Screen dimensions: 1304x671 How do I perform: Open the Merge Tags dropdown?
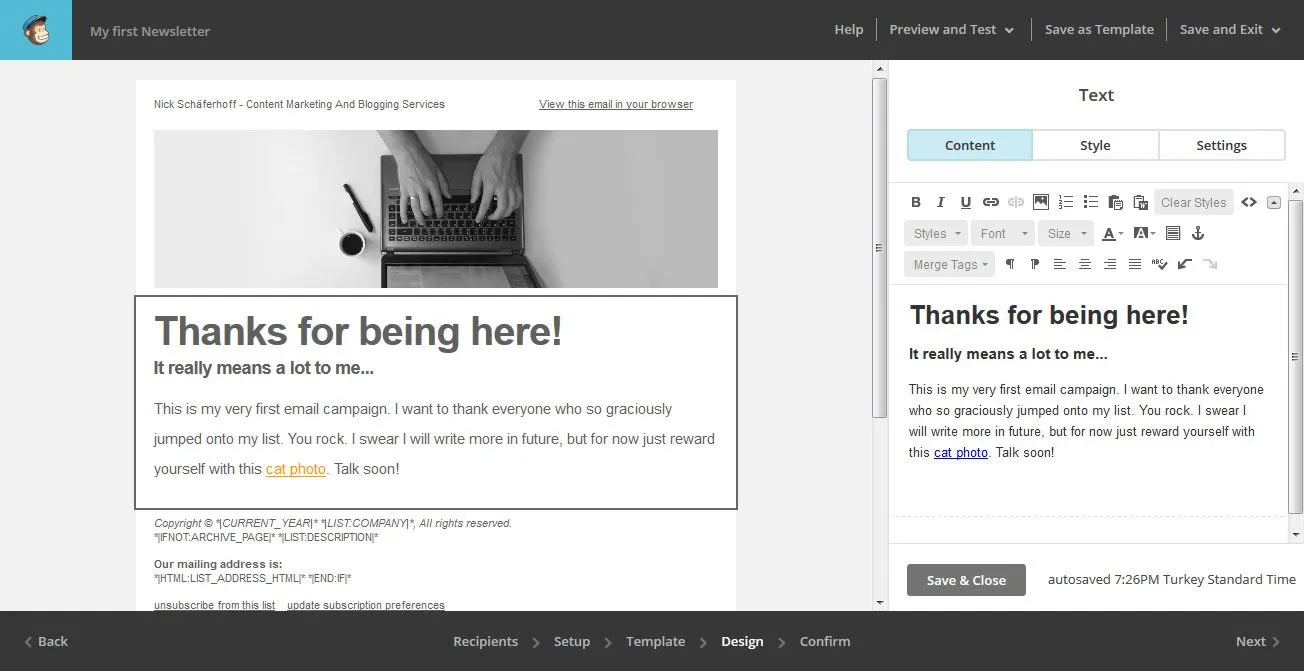click(x=950, y=264)
